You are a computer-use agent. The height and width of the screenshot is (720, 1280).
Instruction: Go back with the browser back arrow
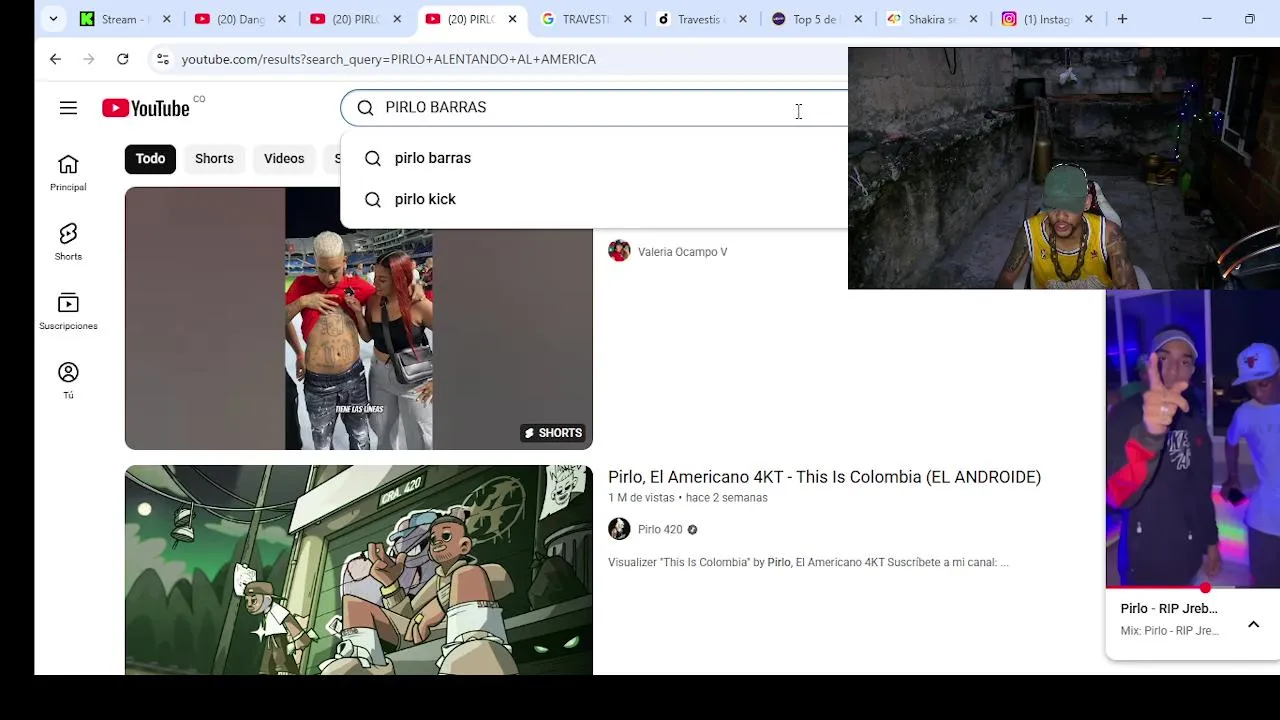[55, 59]
